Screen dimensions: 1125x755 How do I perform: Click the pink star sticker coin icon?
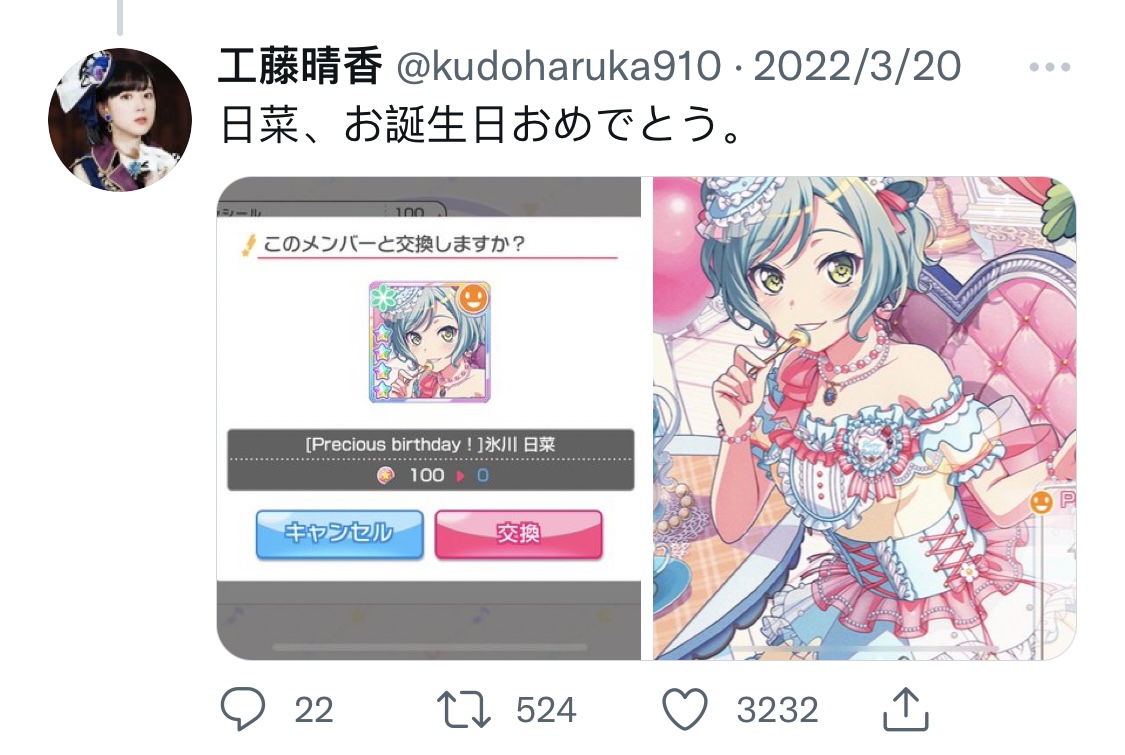(385, 474)
